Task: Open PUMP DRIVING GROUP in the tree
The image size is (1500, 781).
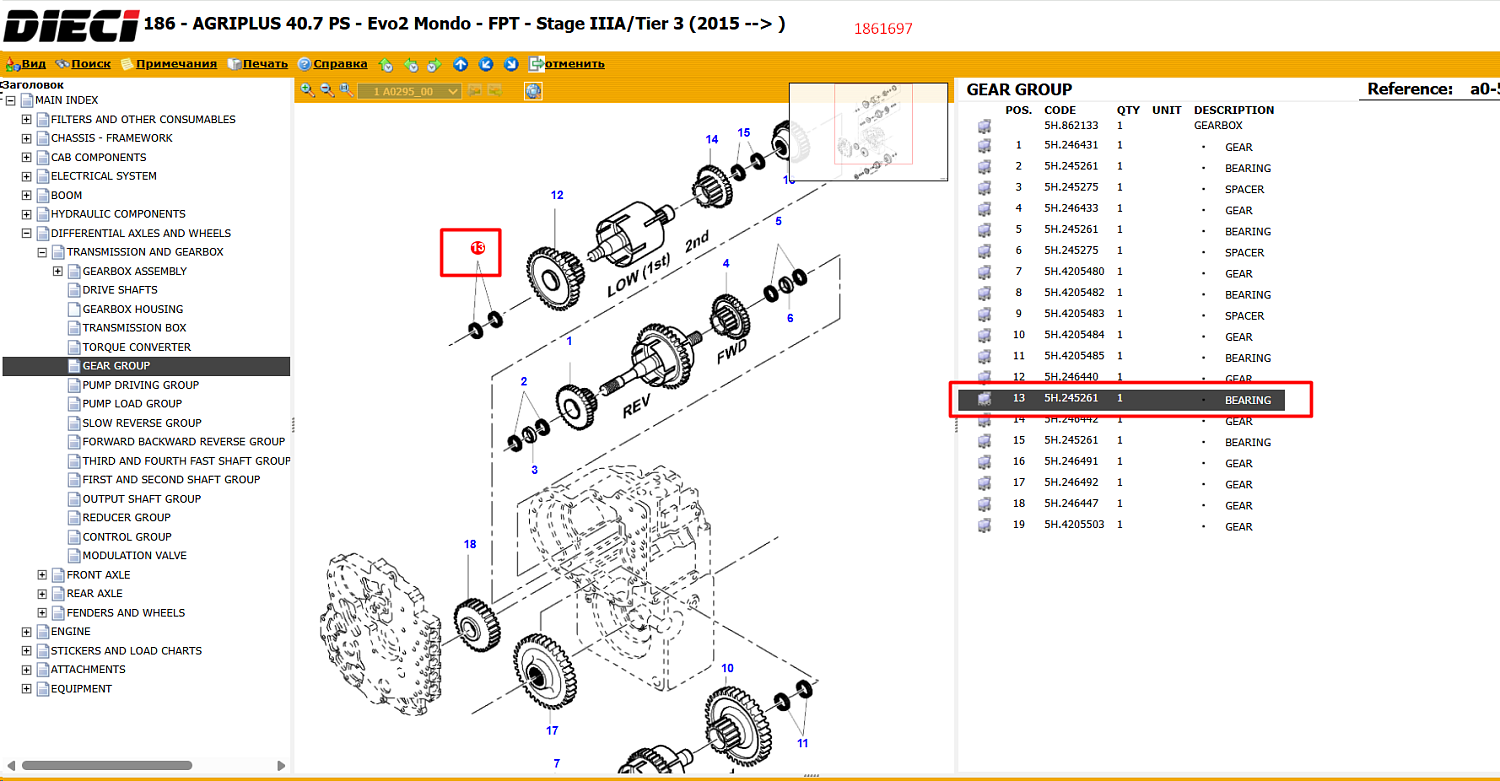Action: (141, 385)
